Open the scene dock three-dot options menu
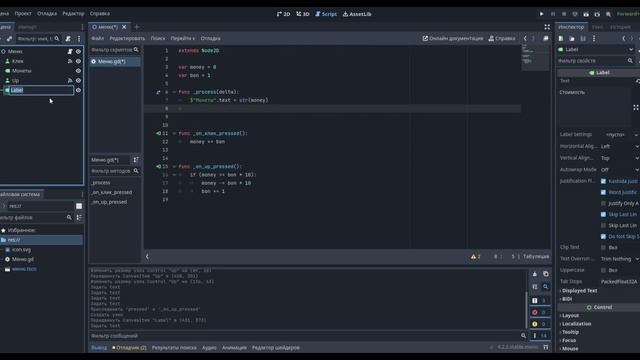The width and height of the screenshot is (640, 360). coord(79,39)
